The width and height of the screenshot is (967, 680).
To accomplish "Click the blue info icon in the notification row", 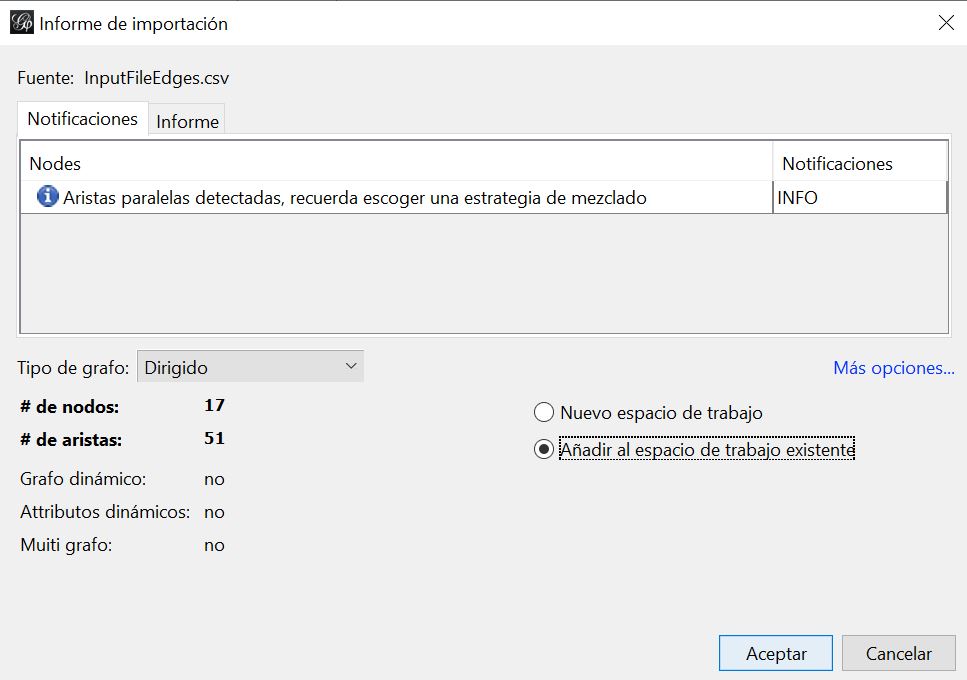I will click(47, 197).
